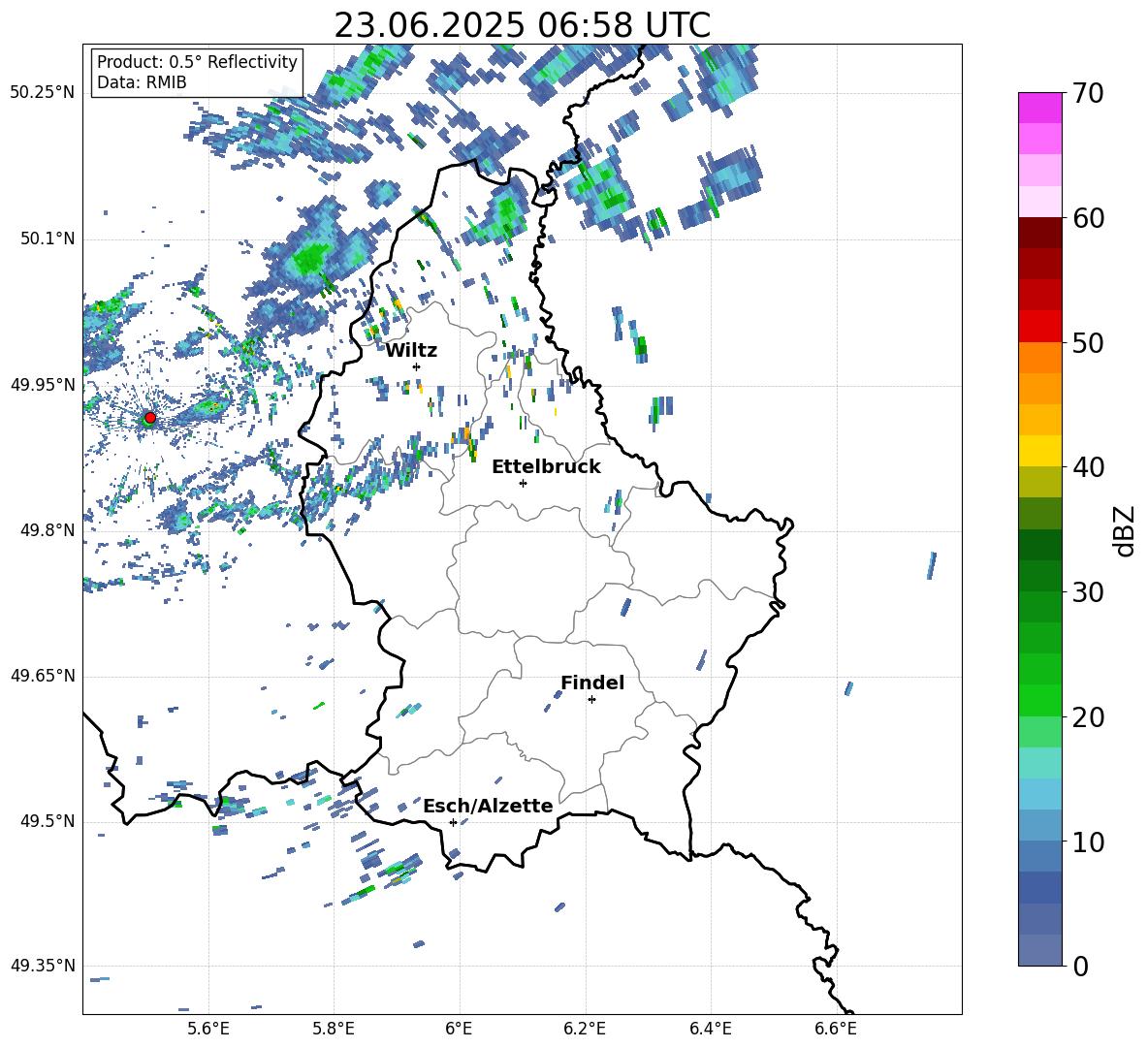Click the 49.35°N latitude label

[x=43, y=966]
